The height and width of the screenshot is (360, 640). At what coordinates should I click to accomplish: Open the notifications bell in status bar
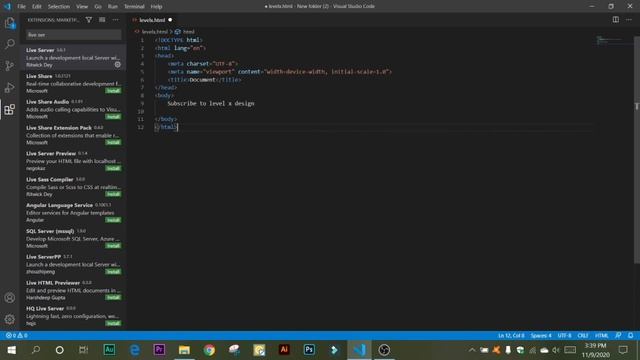tap(631, 336)
